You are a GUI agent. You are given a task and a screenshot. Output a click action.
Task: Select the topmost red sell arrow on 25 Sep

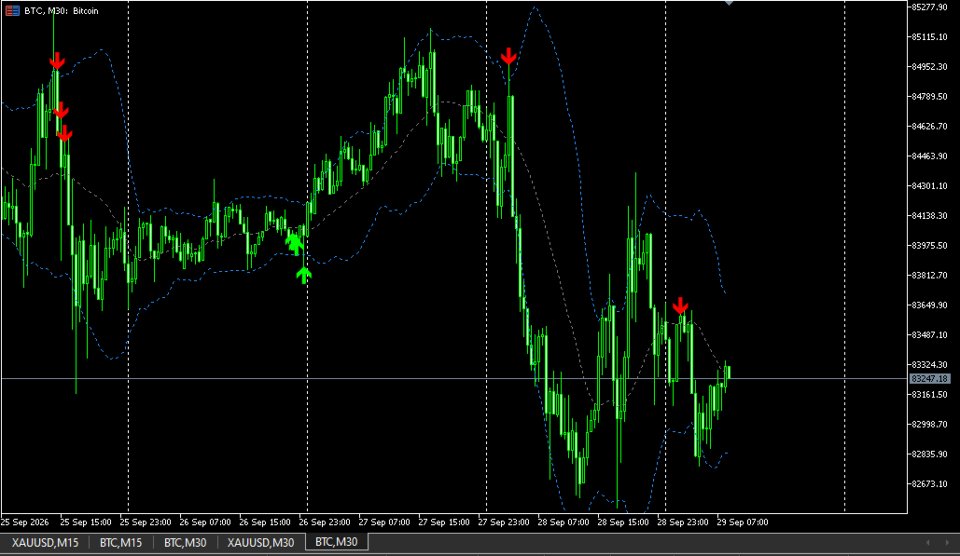[x=56, y=61]
